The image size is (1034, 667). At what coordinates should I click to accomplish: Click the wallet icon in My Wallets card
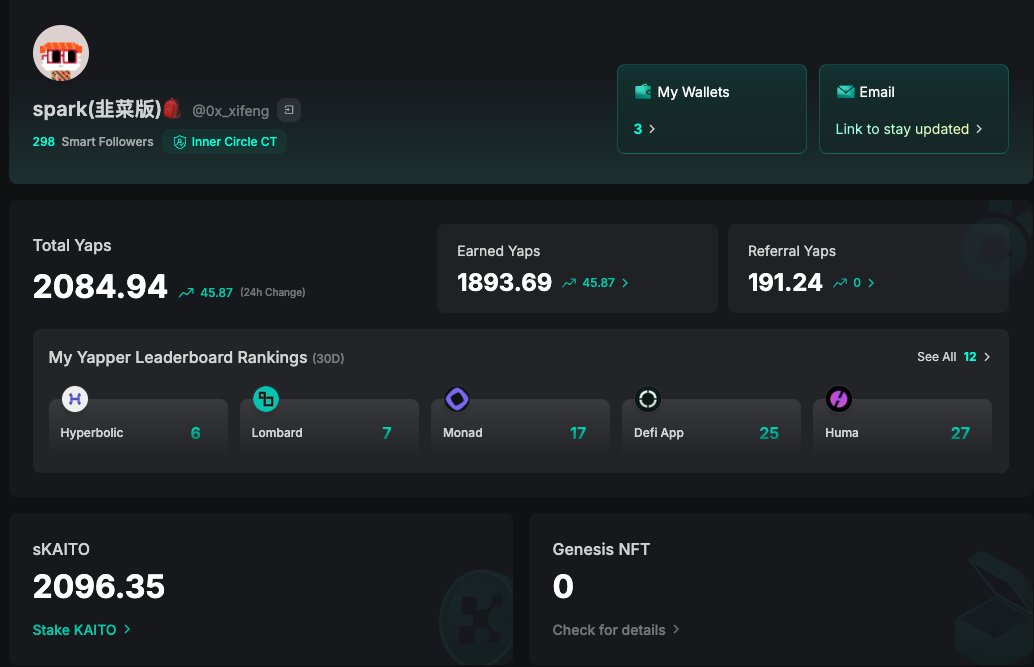pyautogui.click(x=643, y=92)
